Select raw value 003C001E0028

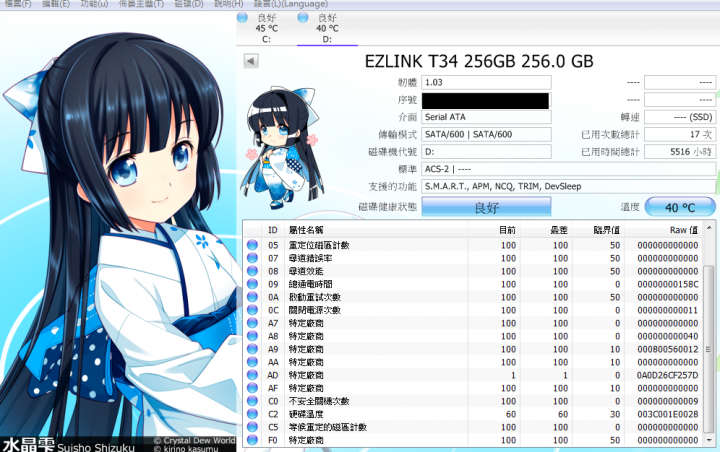(668, 414)
